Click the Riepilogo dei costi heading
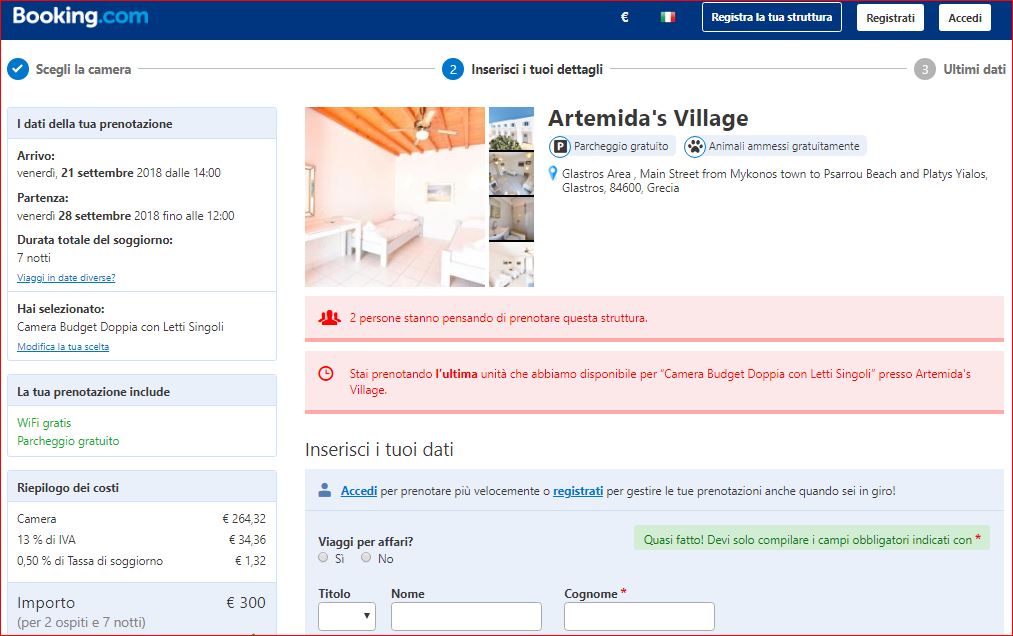The height and width of the screenshot is (636, 1013). click(68, 488)
